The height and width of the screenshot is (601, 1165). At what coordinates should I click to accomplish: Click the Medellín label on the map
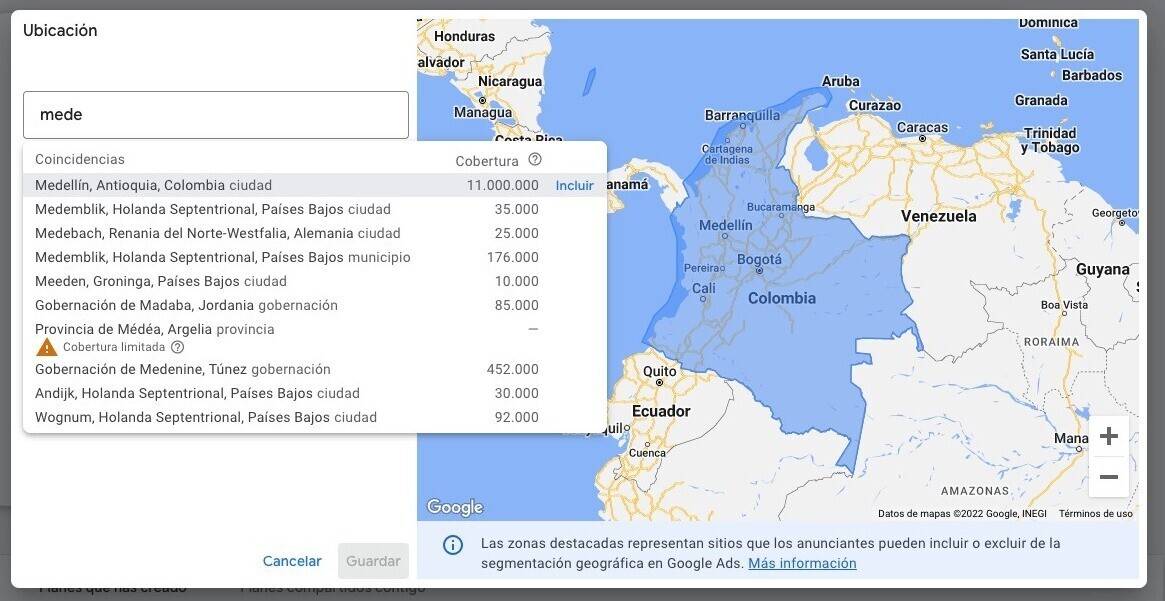[726, 225]
